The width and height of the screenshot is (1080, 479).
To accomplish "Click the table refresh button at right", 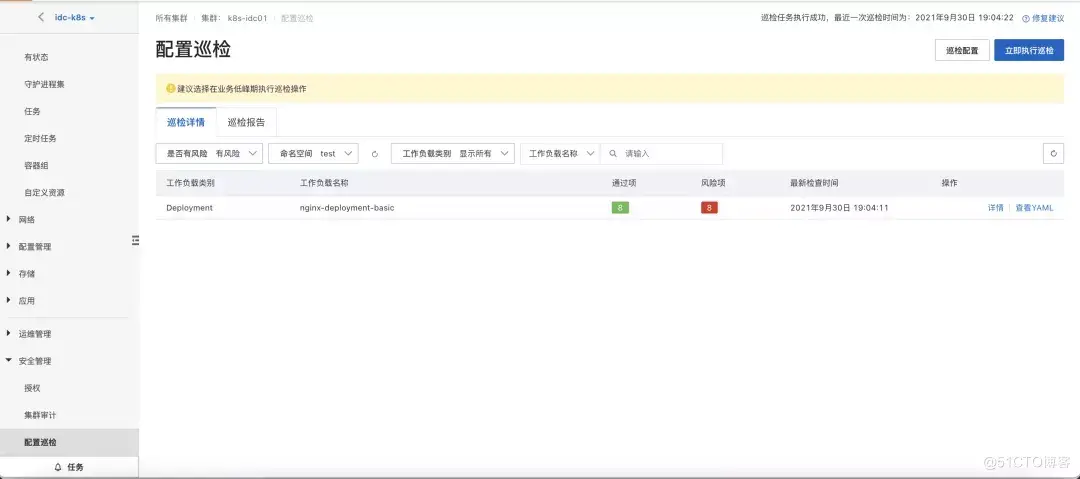I will point(1053,154).
